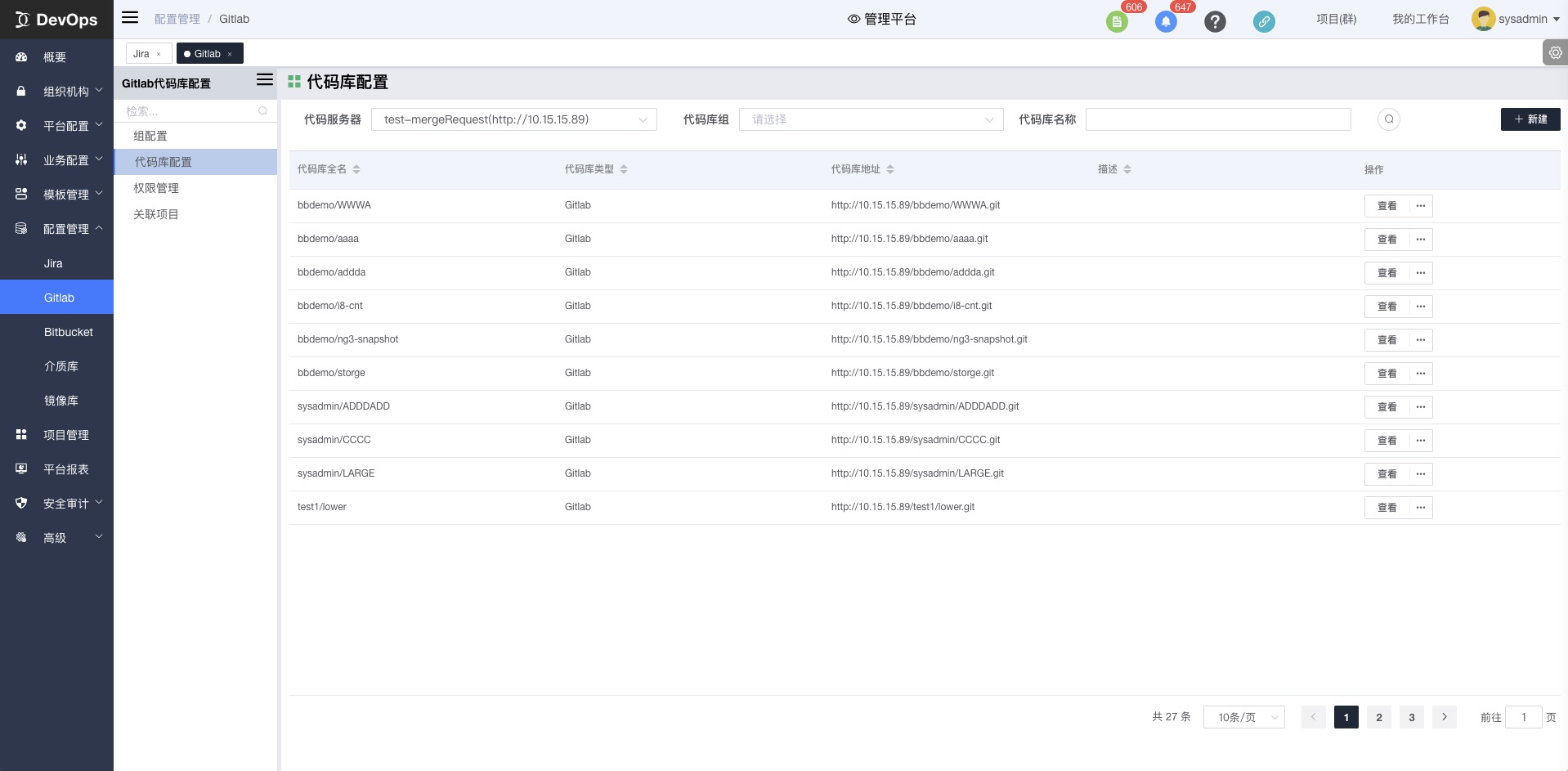Click 查看 for bbdemo/WWWA
This screenshot has height=771, width=1568.
[x=1387, y=206]
